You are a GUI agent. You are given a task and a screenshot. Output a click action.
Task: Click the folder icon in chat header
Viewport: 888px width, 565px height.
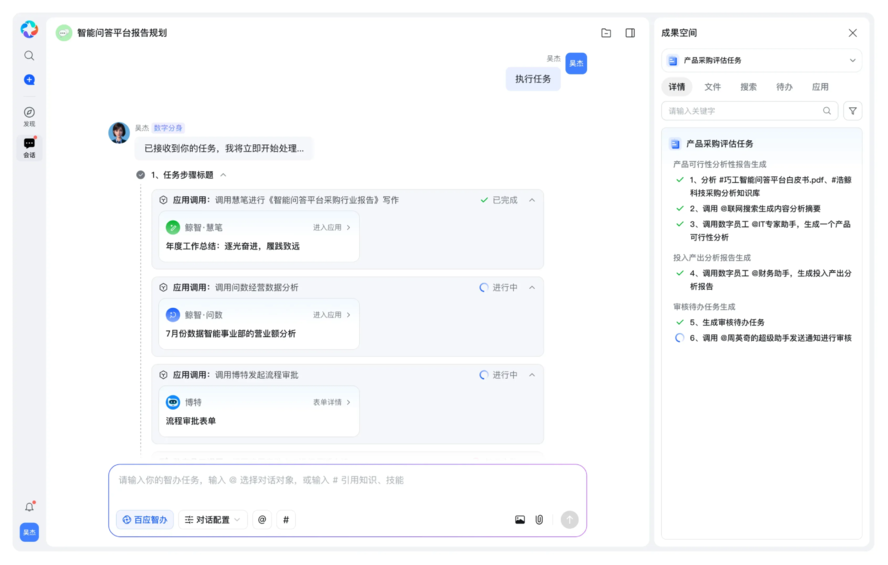tap(606, 33)
